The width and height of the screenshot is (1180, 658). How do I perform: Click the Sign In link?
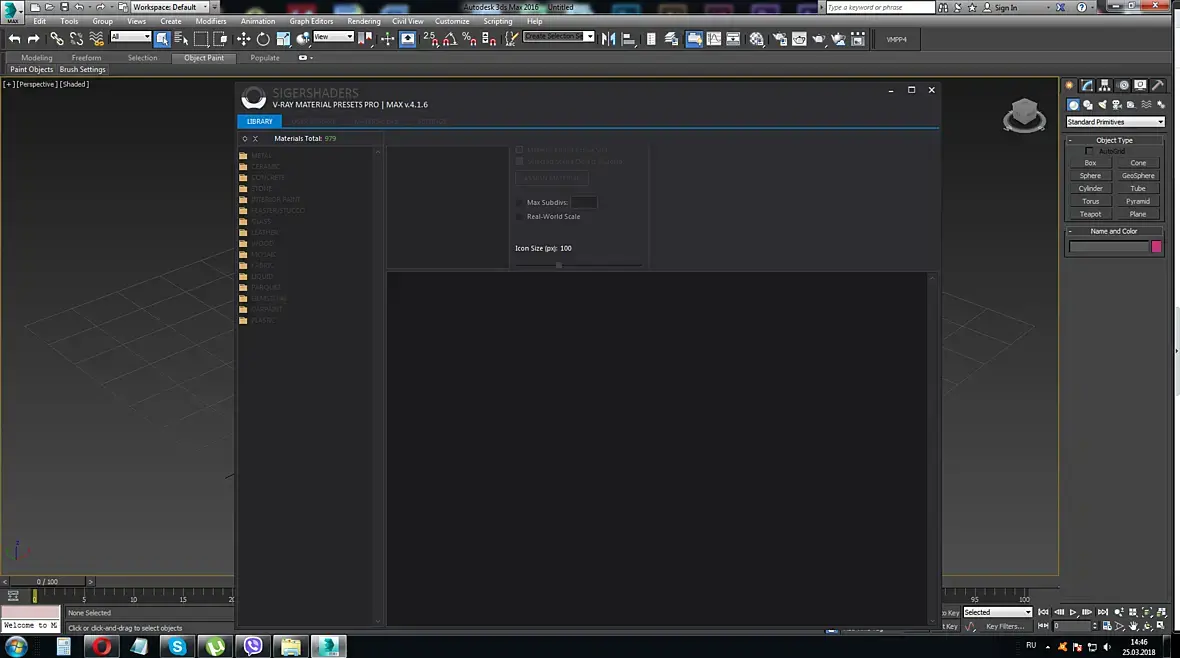(1005, 8)
